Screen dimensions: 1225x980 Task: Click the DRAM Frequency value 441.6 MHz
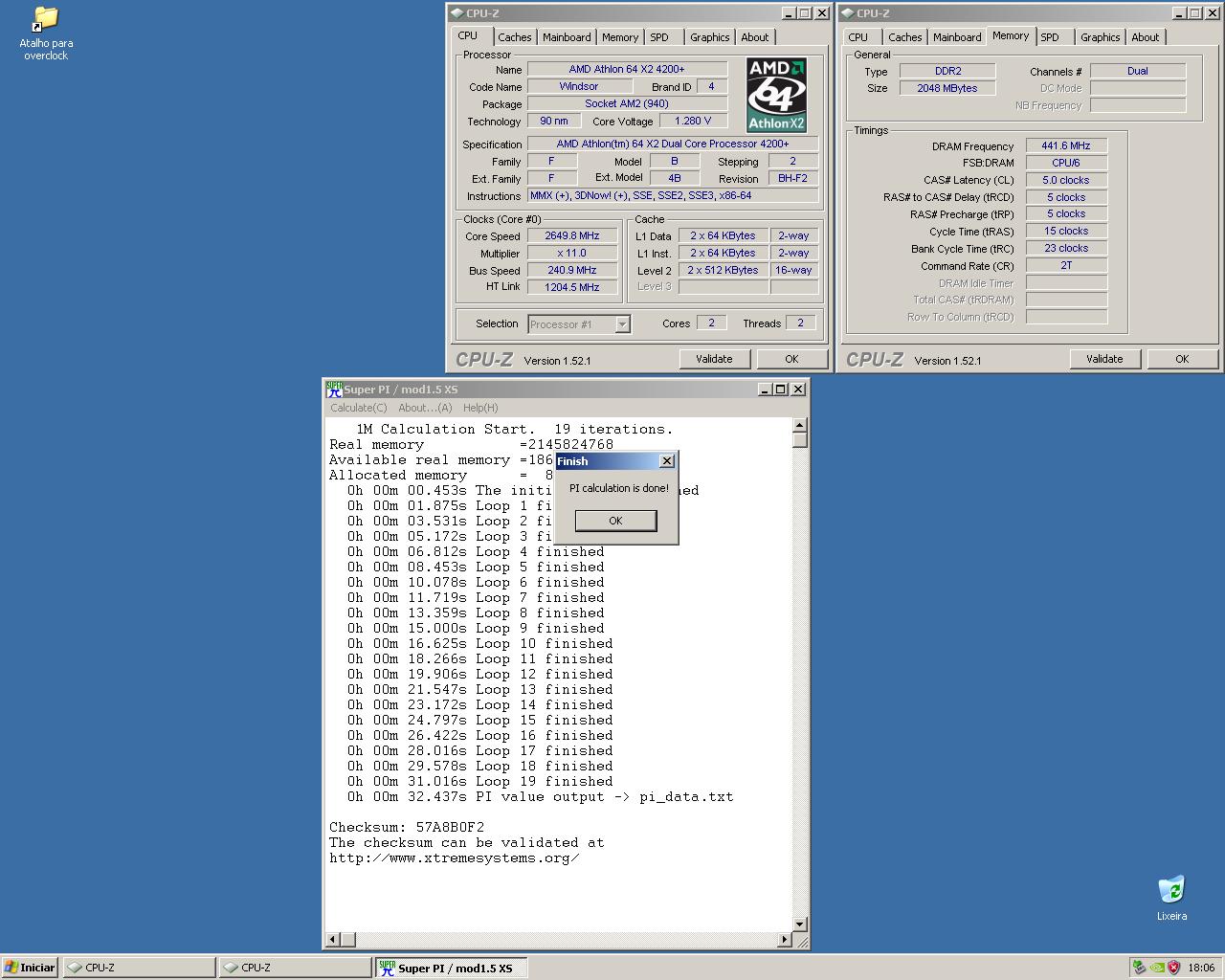point(1066,145)
